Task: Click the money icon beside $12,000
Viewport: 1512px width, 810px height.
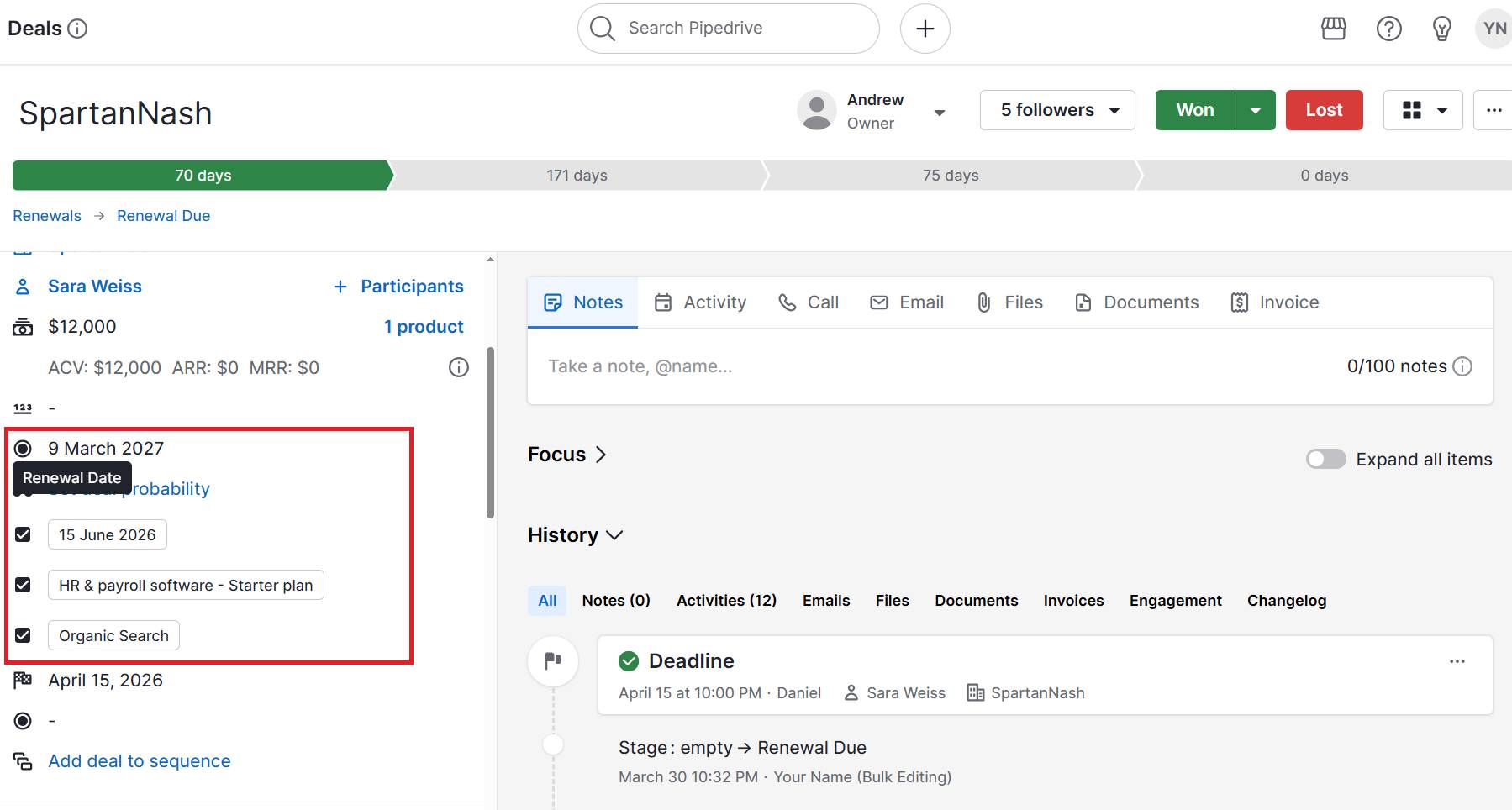Action: click(23, 327)
